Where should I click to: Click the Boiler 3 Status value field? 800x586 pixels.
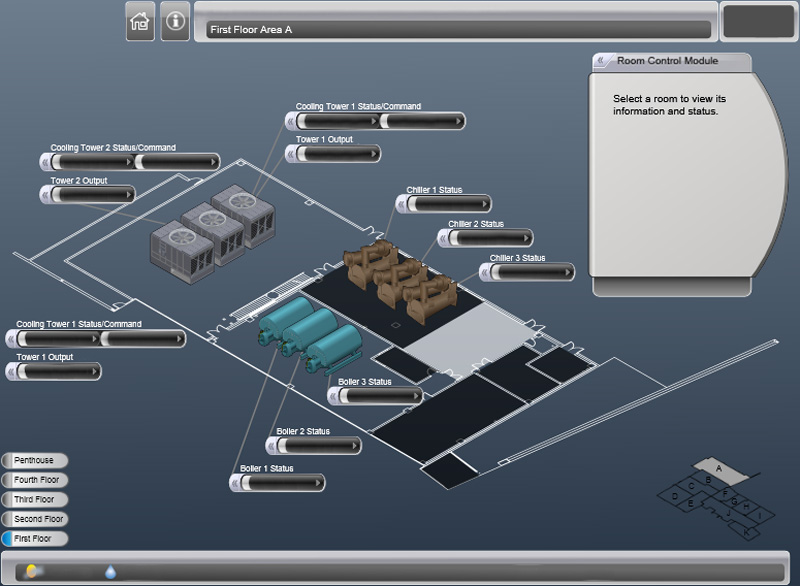380,396
